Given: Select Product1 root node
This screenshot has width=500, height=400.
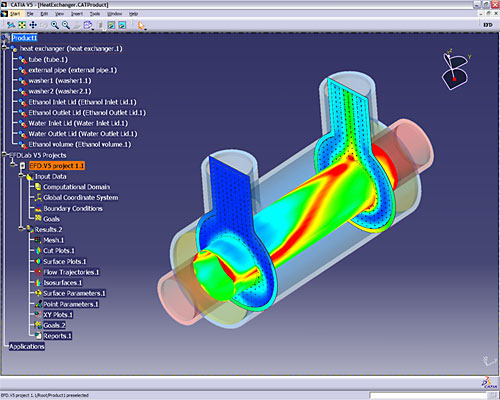Looking at the screenshot, I should [x=24, y=38].
